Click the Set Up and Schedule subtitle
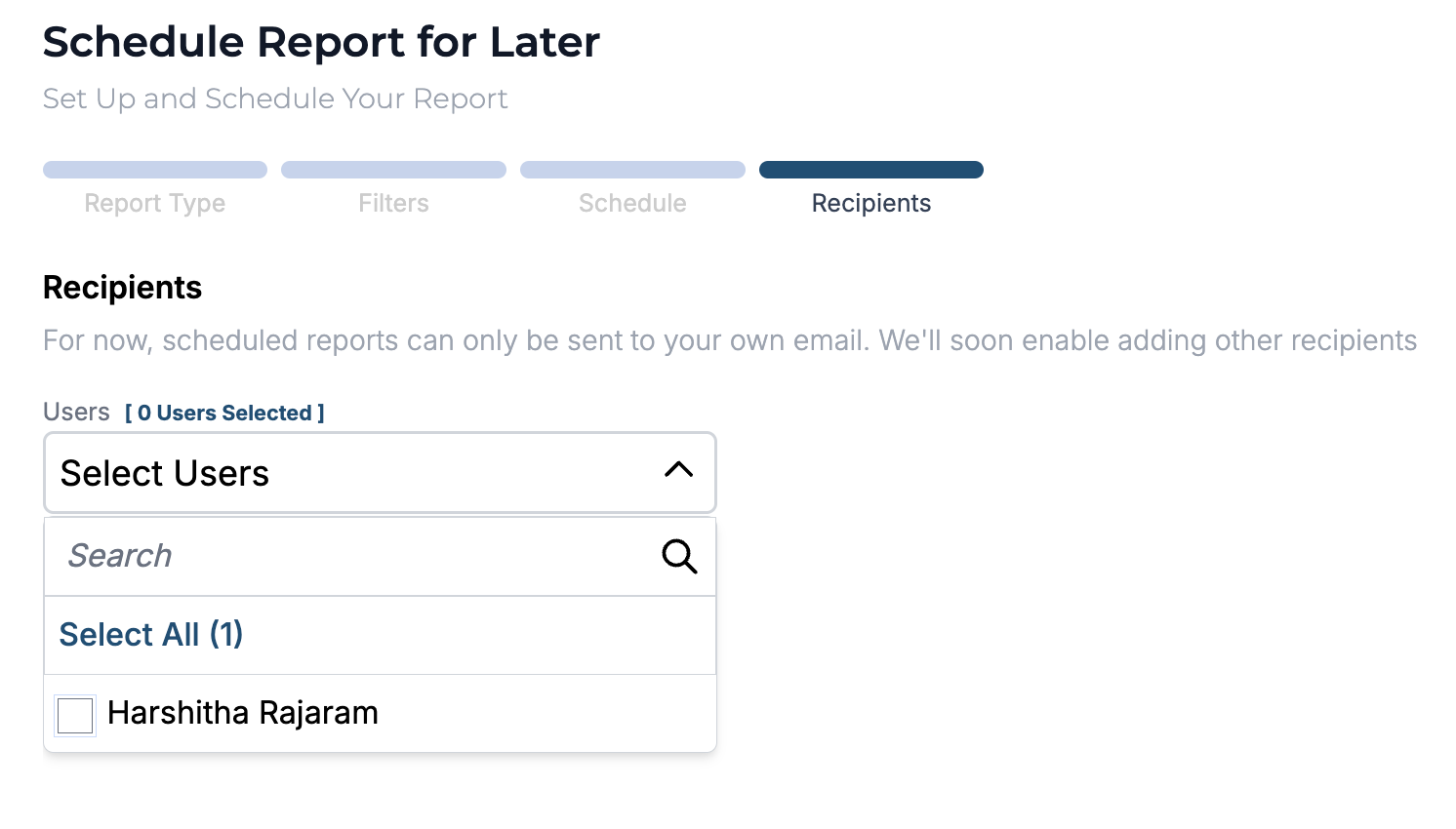 [275, 99]
